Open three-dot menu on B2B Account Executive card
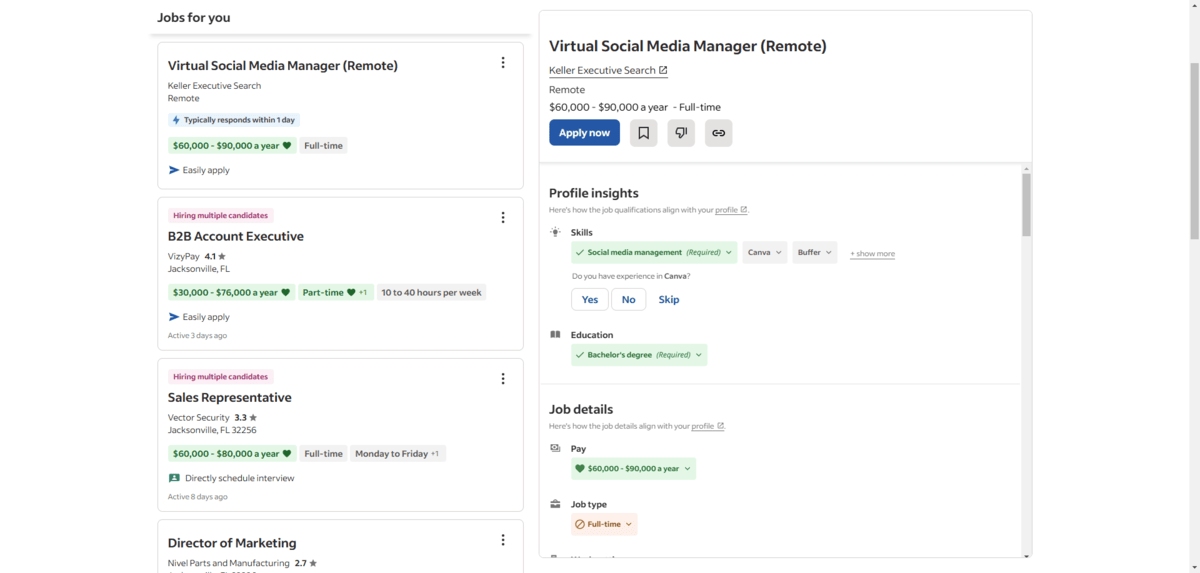 (x=503, y=217)
